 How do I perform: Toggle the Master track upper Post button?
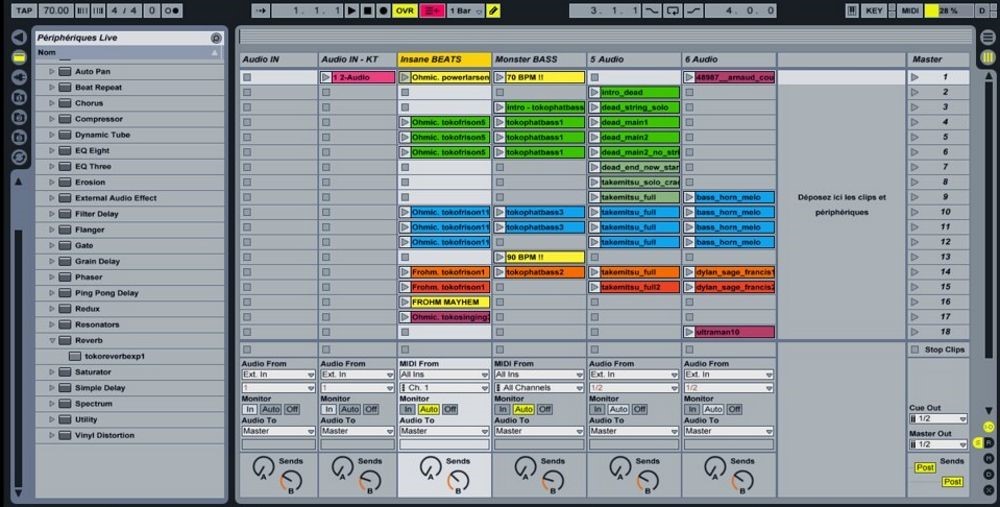[x=925, y=467]
